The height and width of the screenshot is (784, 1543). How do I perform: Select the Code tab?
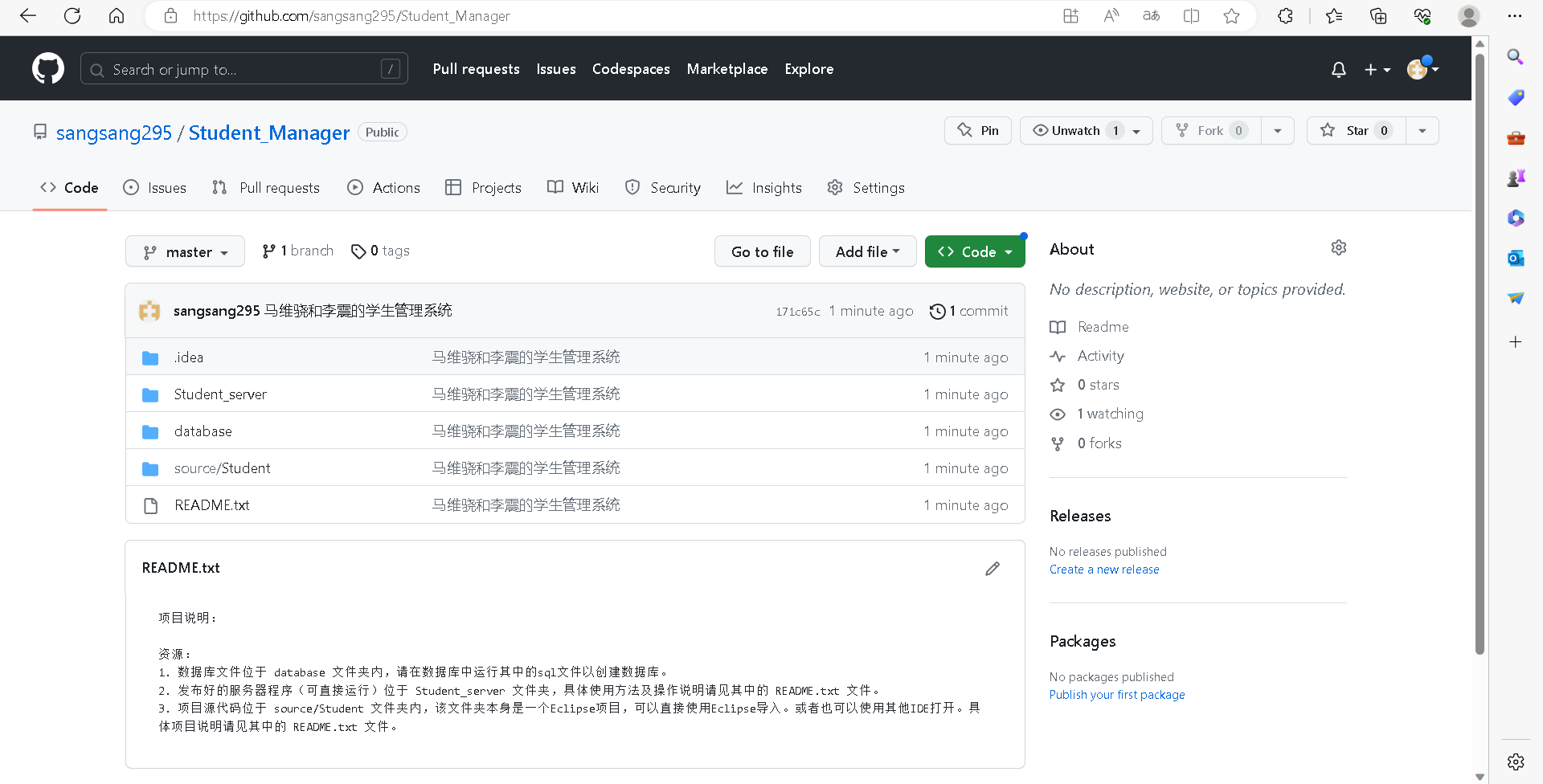(70, 188)
